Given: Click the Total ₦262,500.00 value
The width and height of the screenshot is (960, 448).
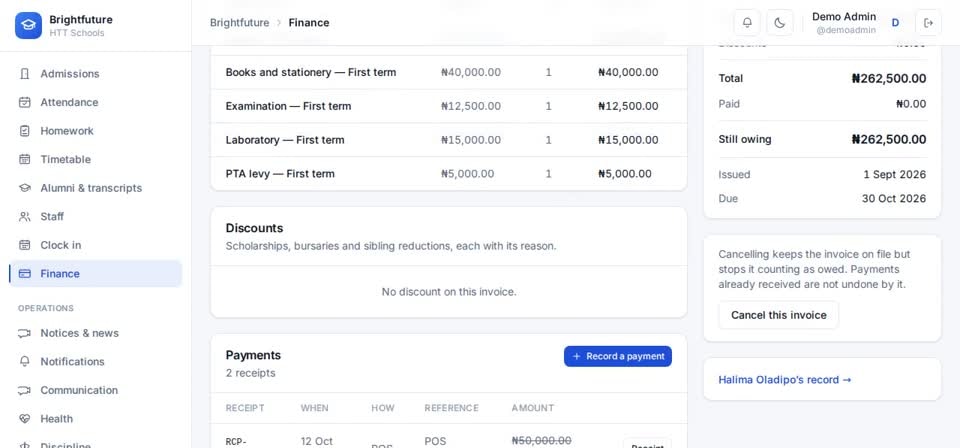Looking at the screenshot, I should point(888,78).
